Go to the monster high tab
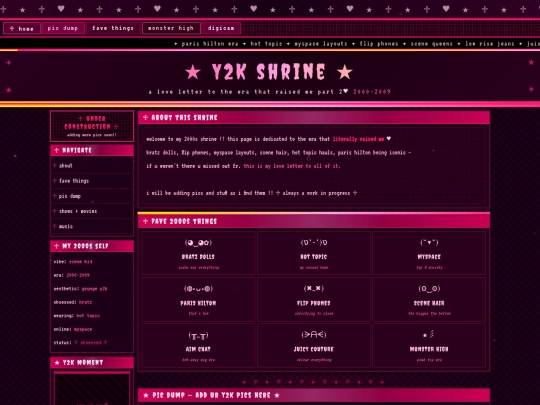Viewport: 540px width, 405px height. click(x=171, y=28)
